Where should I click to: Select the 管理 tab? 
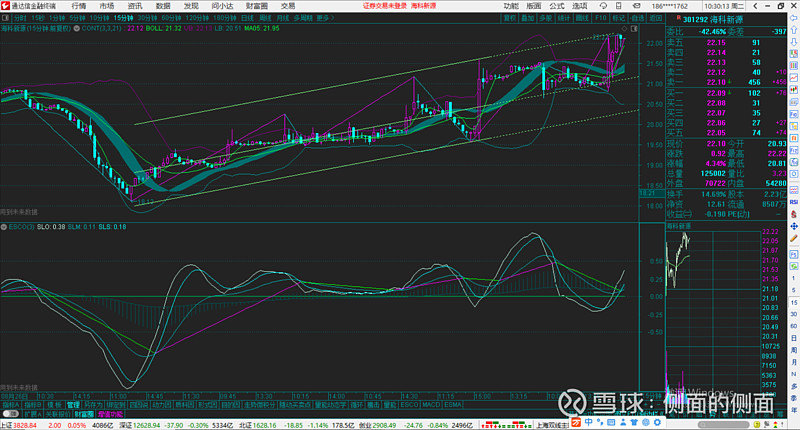tap(73, 405)
